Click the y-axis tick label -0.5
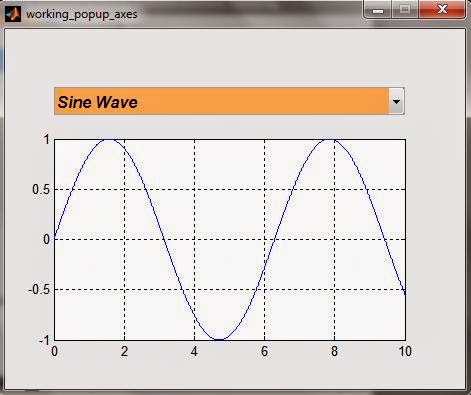The width and height of the screenshot is (471, 395). (39, 290)
